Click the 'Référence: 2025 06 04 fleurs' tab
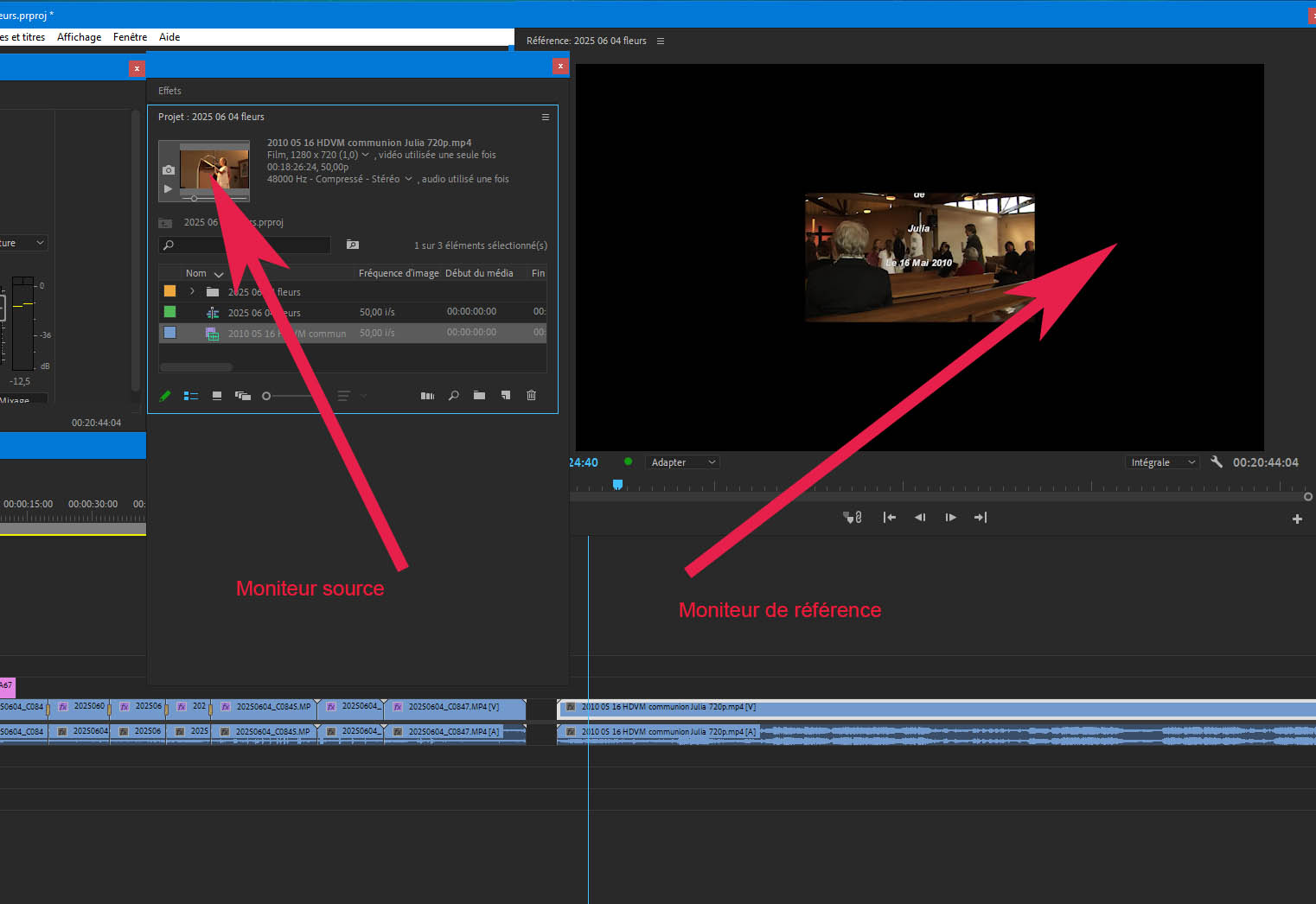The width and height of the screenshot is (1316, 904). tap(586, 41)
